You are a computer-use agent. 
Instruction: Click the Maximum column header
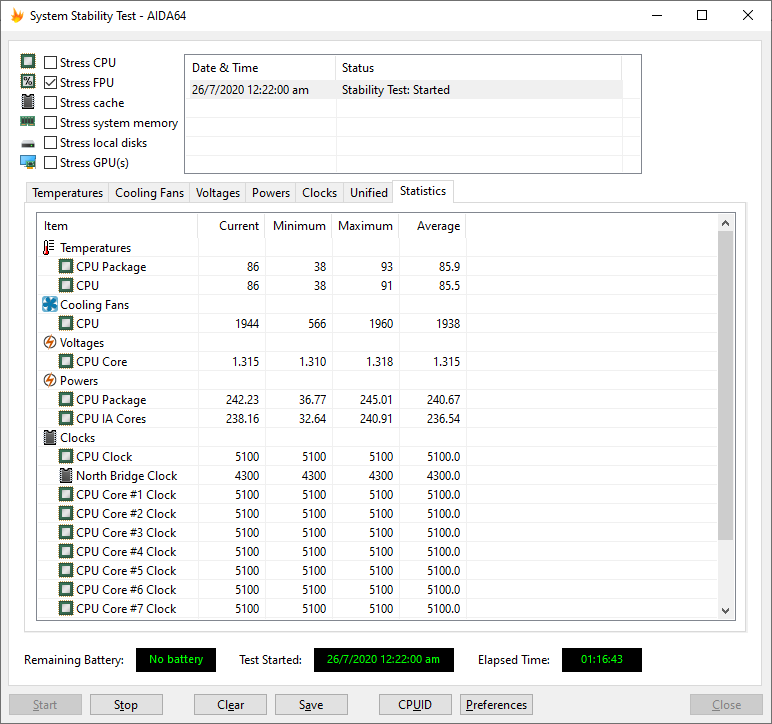pyautogui.click(x=365, y=226)
